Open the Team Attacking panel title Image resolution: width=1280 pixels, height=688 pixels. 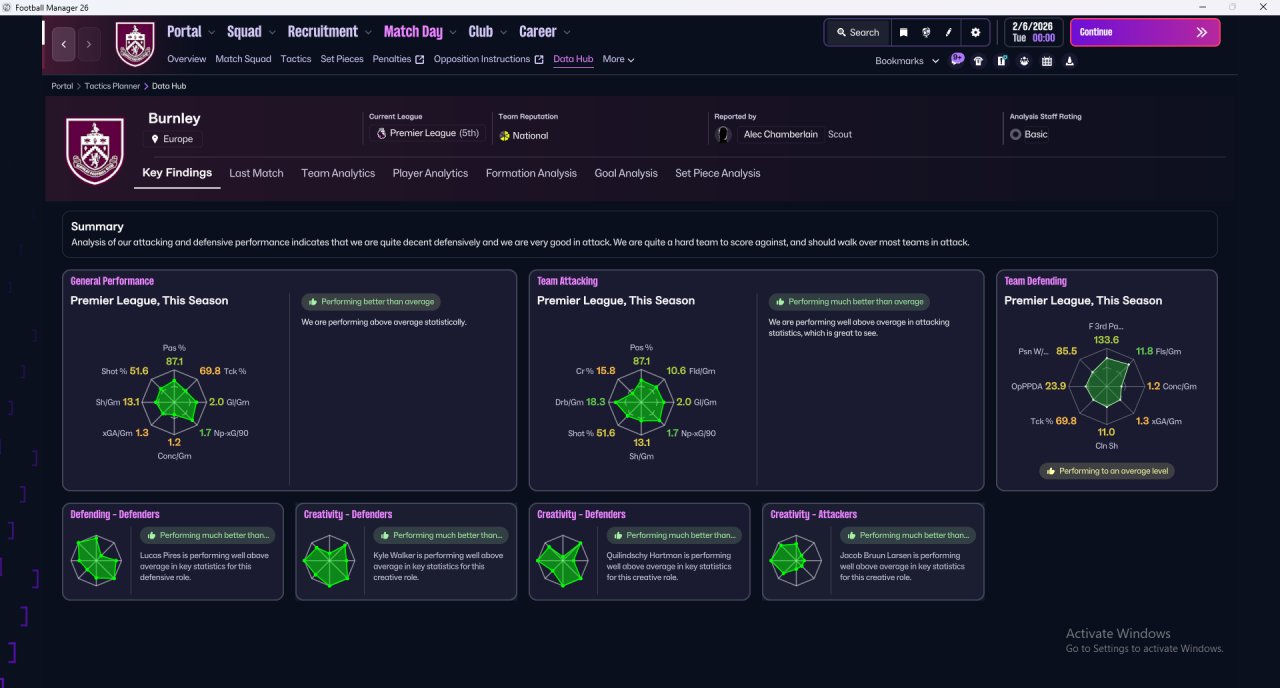[567, 281]
